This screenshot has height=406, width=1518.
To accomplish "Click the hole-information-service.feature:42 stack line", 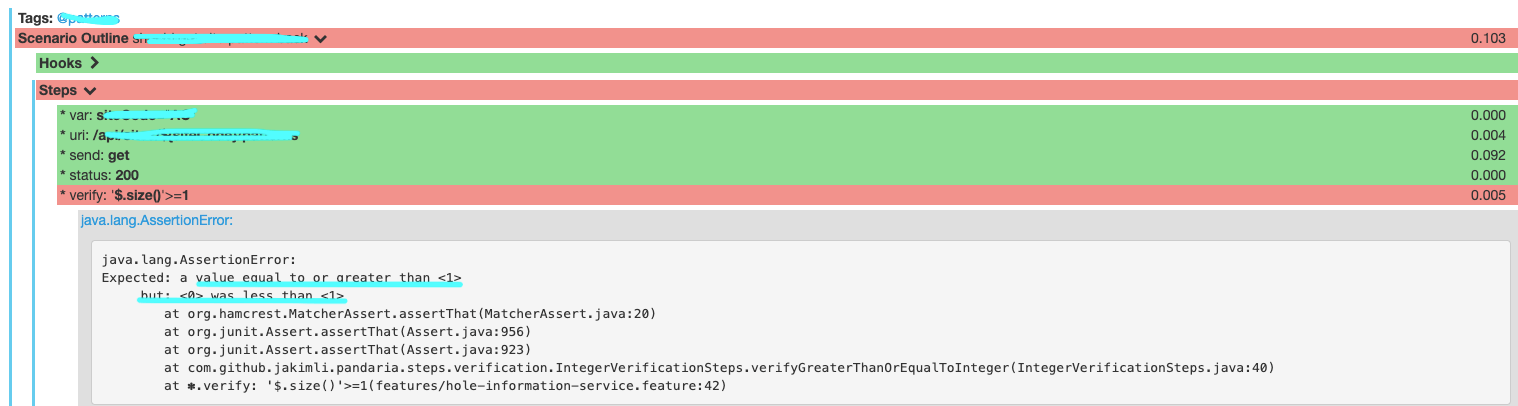I will point(445,386).
